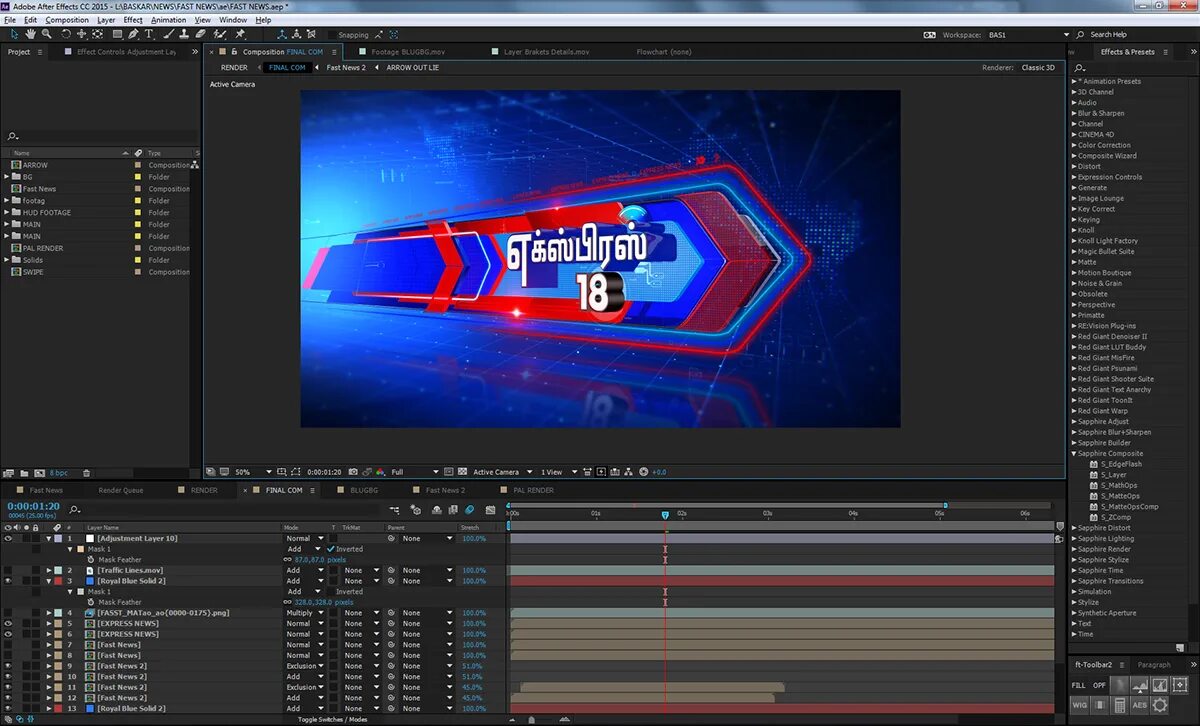Click the current time indicator playhead
Image resolution: width=1200 pixels, height=726 pixels.
coord(665,514)
